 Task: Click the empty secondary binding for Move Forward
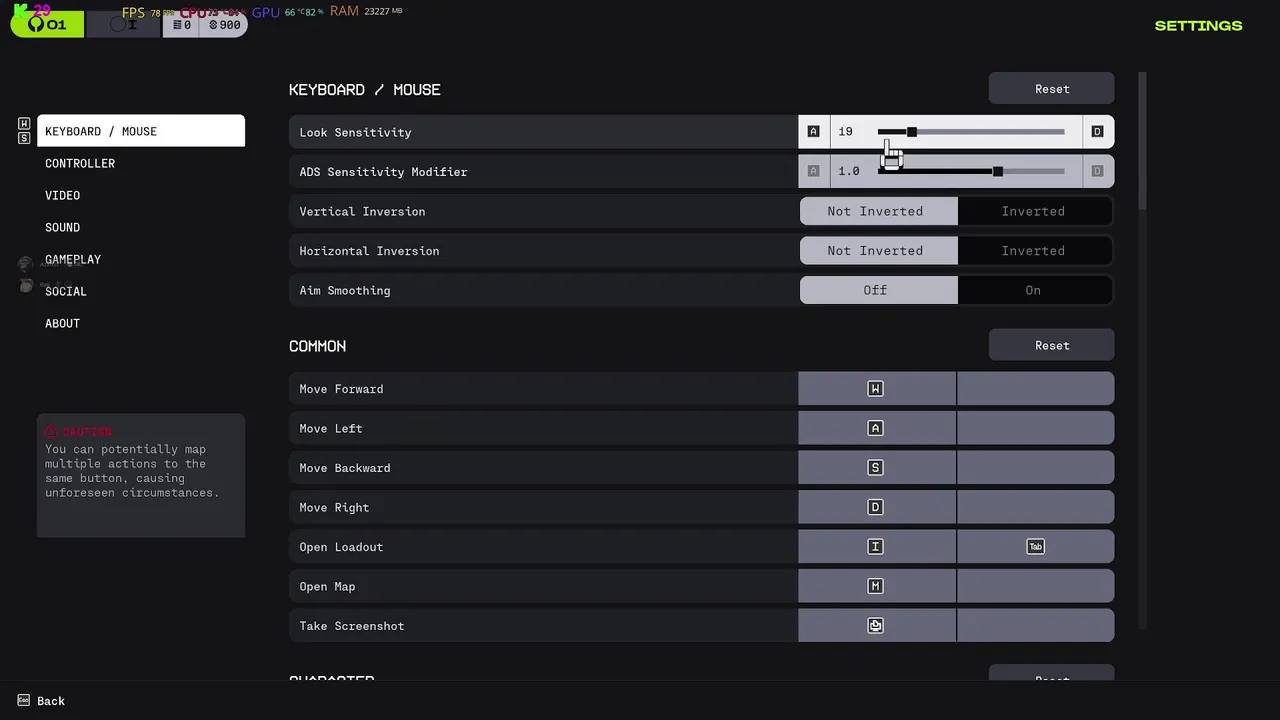tap(1035, 389)
